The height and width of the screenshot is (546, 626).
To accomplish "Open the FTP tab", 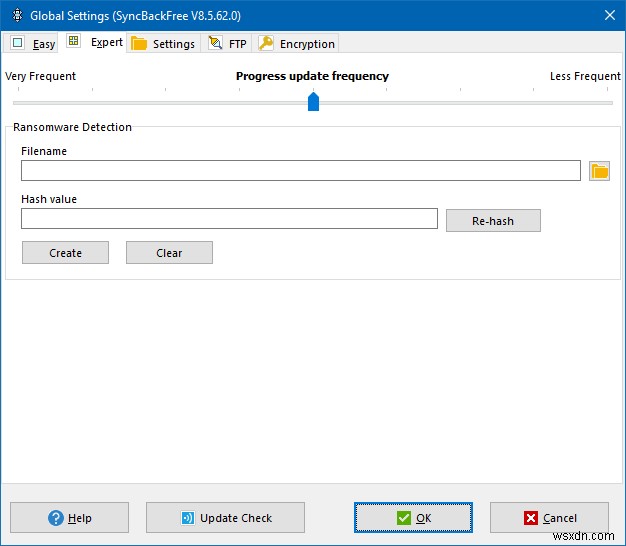I will tap(226, 44).
